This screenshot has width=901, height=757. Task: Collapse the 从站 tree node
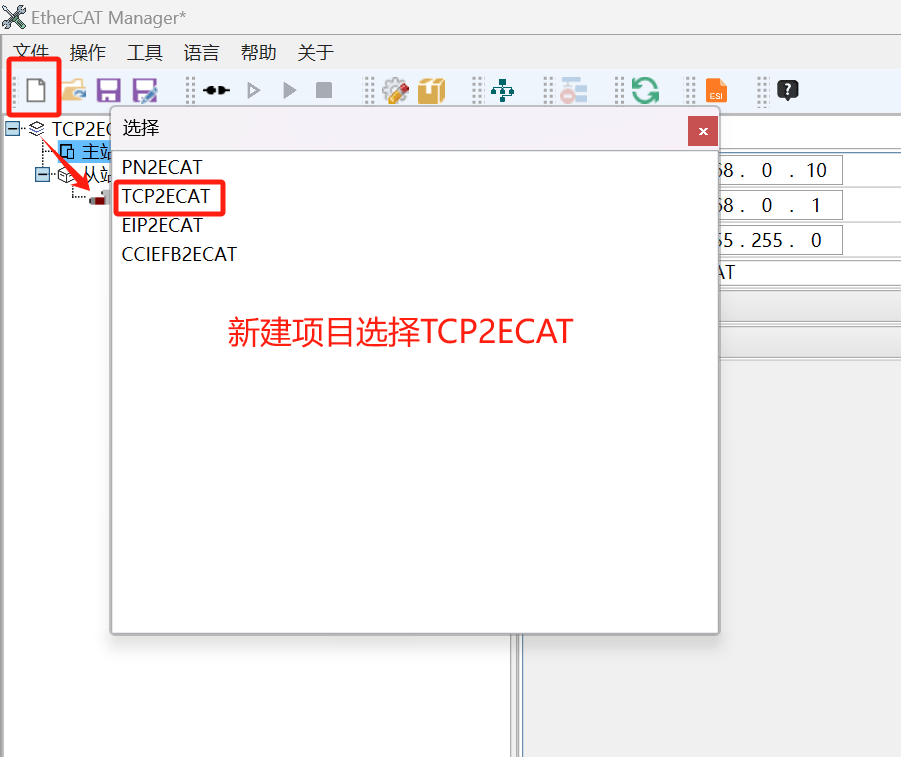[x=43, y=174]
